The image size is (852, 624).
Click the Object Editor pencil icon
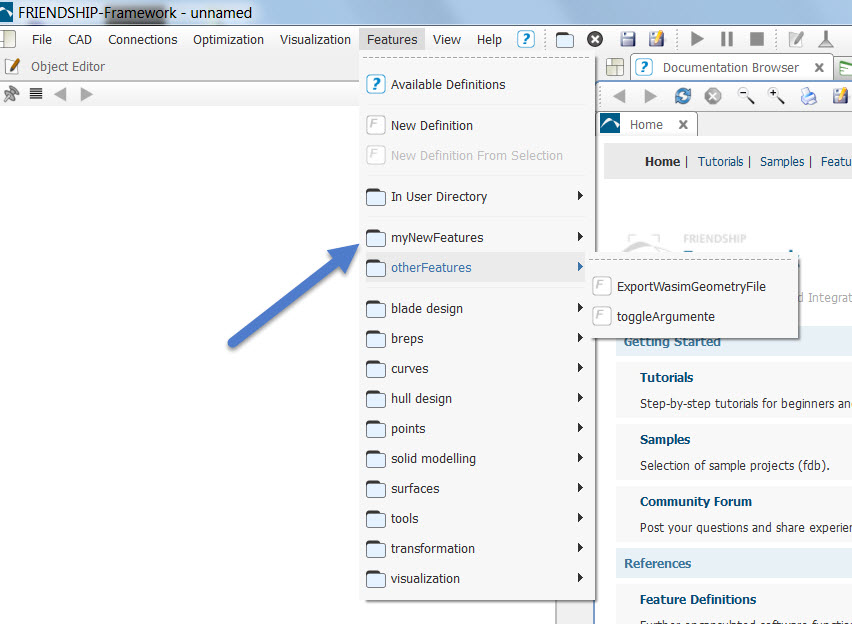(x=12, y=66)
